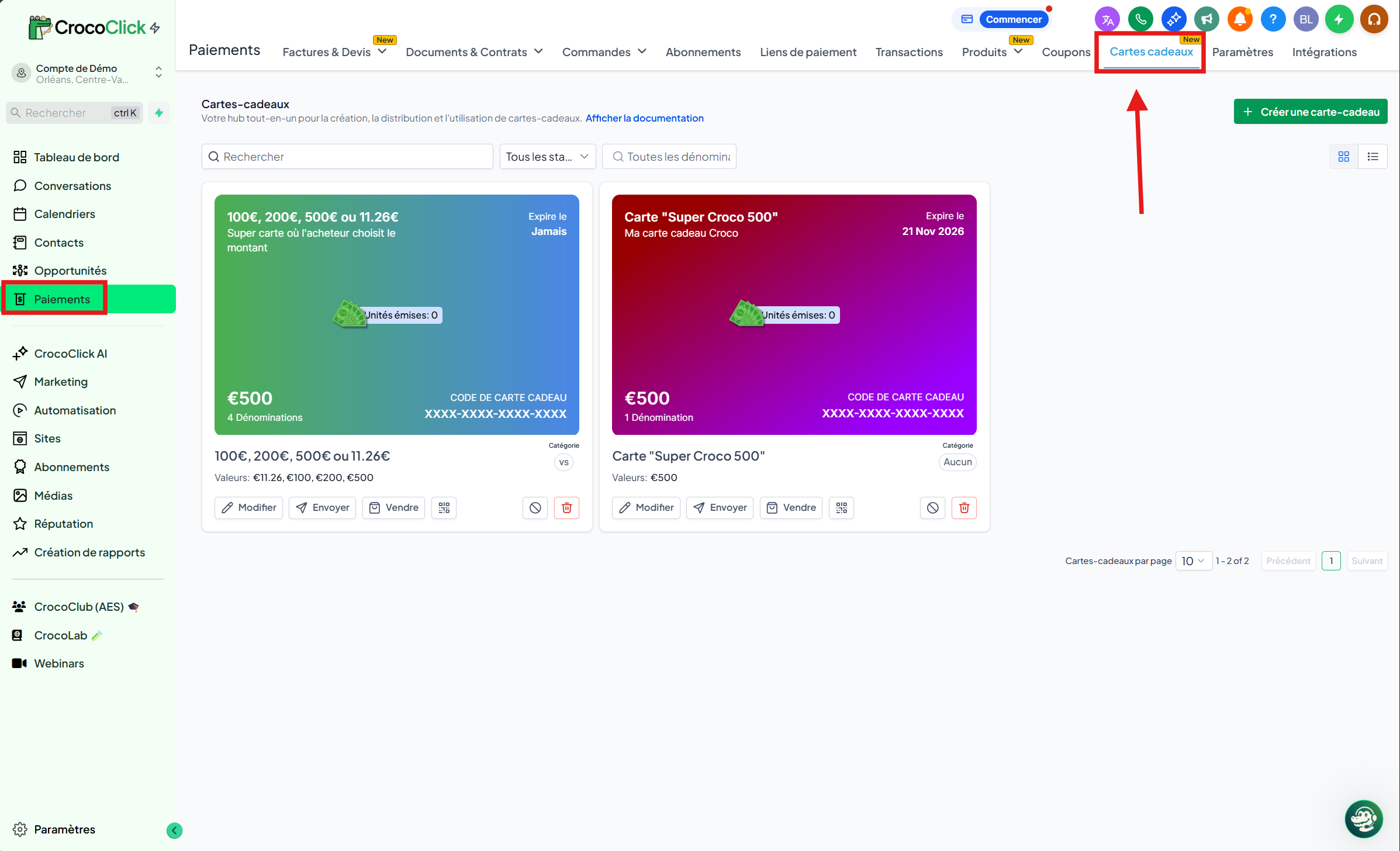Focus the gift card Rechercher search field
The image size is (1400, 851).
click(x=348, y=157)
